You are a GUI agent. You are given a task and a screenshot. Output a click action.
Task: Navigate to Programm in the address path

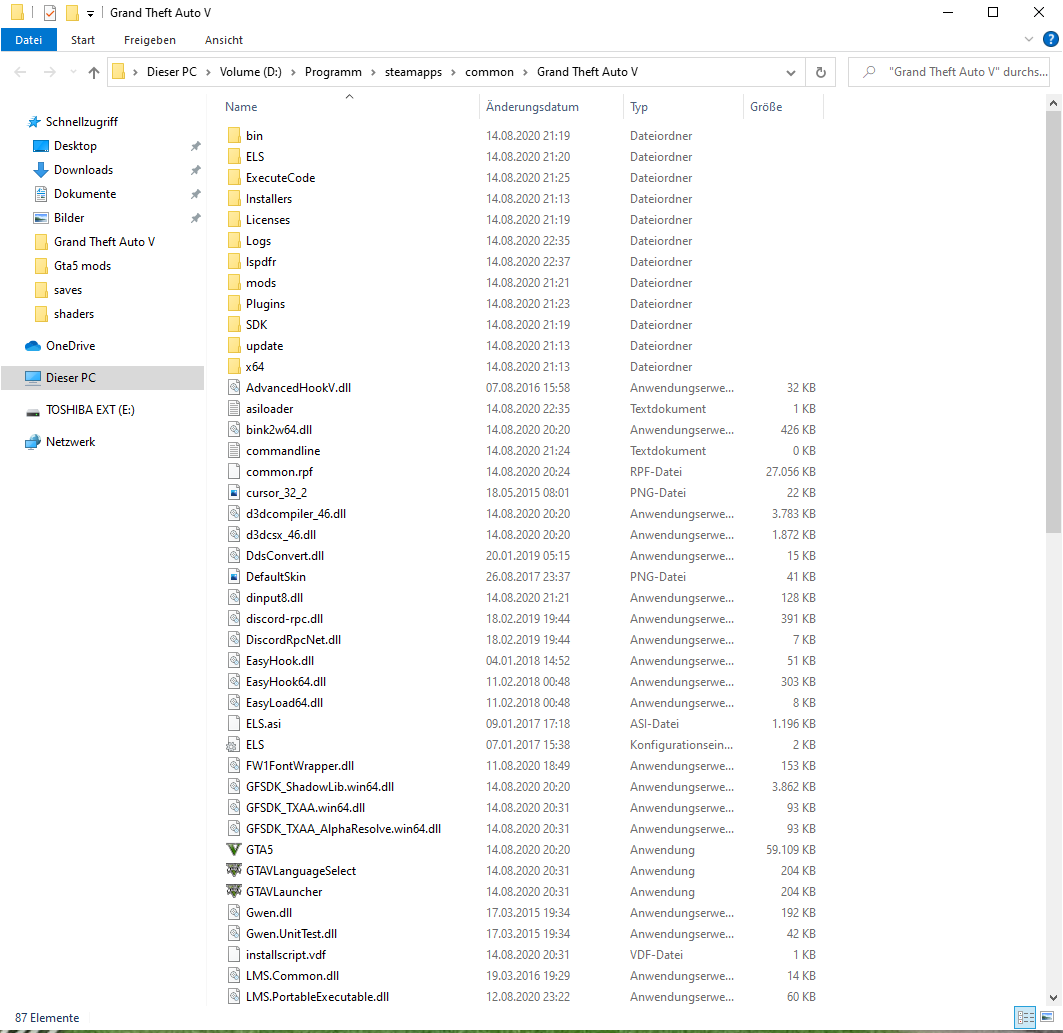333,72
